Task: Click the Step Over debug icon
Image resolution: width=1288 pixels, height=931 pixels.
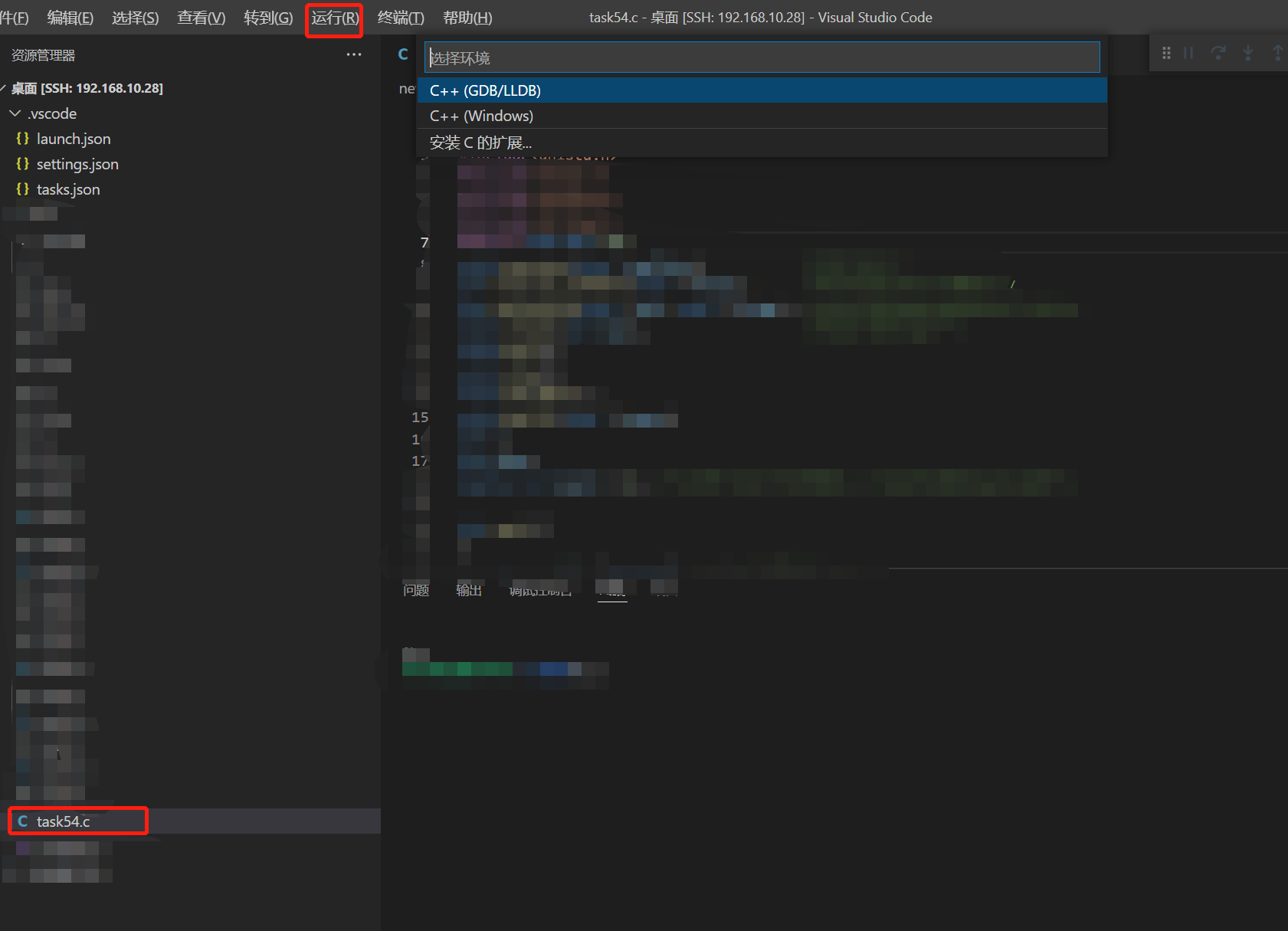Action: click(1218, 53)
